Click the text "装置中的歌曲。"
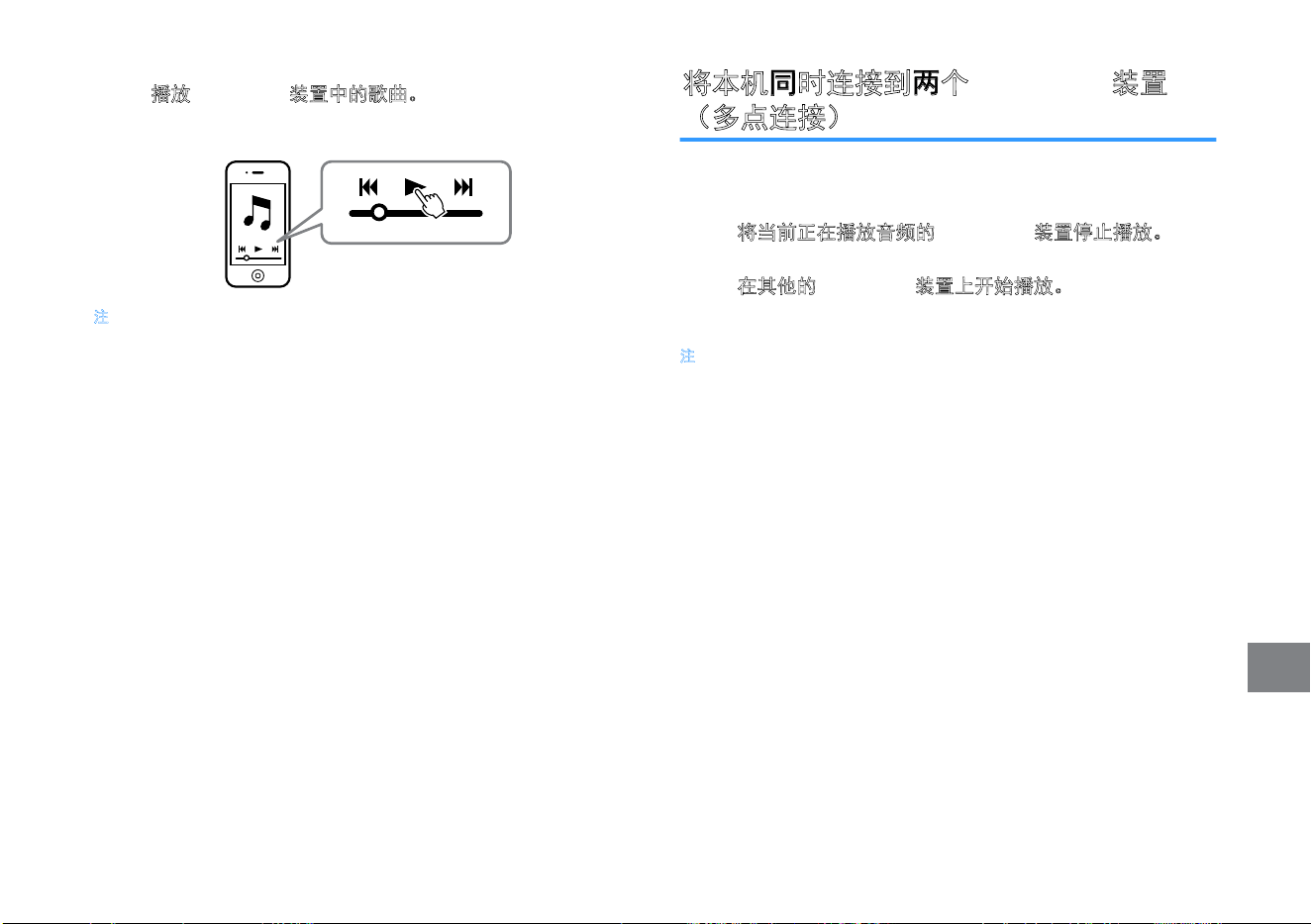 [x=353, y=94]
